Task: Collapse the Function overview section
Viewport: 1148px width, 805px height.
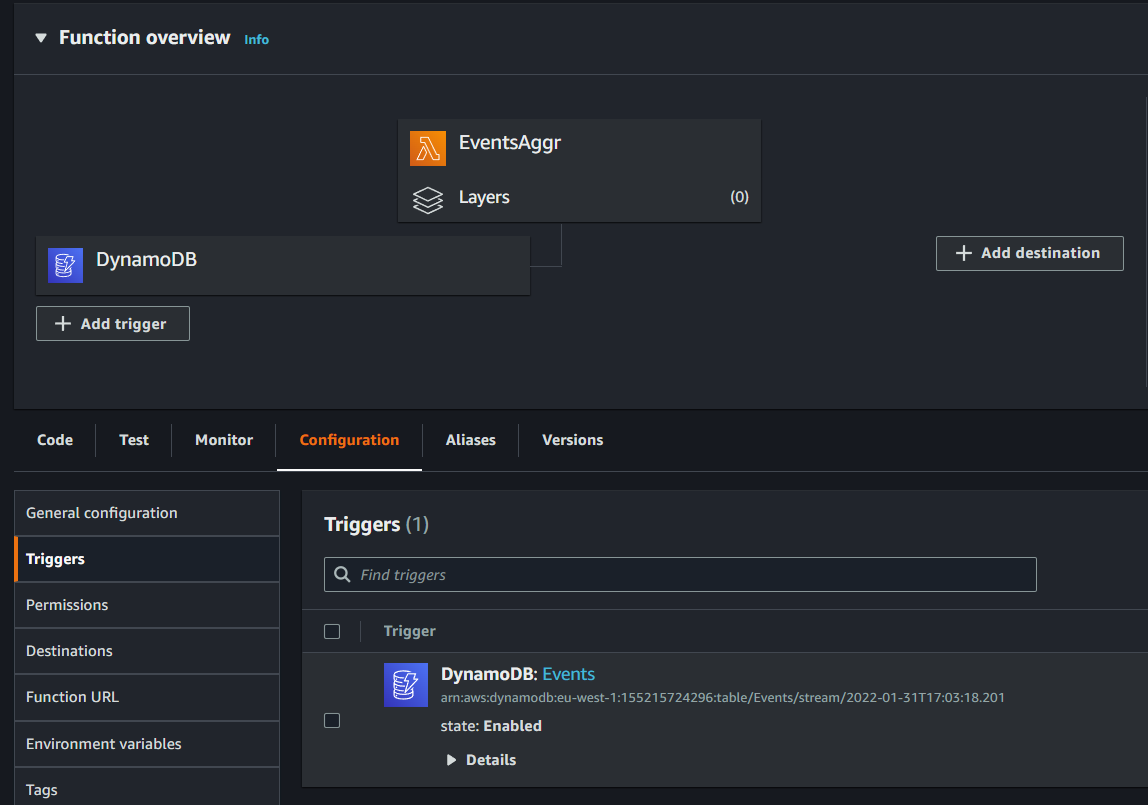Action: (x=39, y=37)
